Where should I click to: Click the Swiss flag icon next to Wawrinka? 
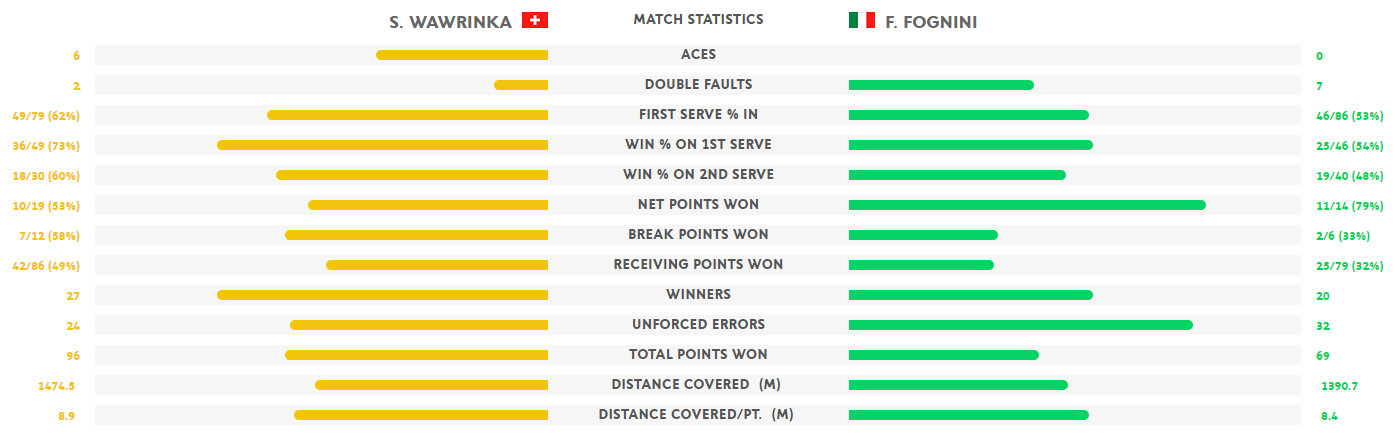click(x=535, y=20)
